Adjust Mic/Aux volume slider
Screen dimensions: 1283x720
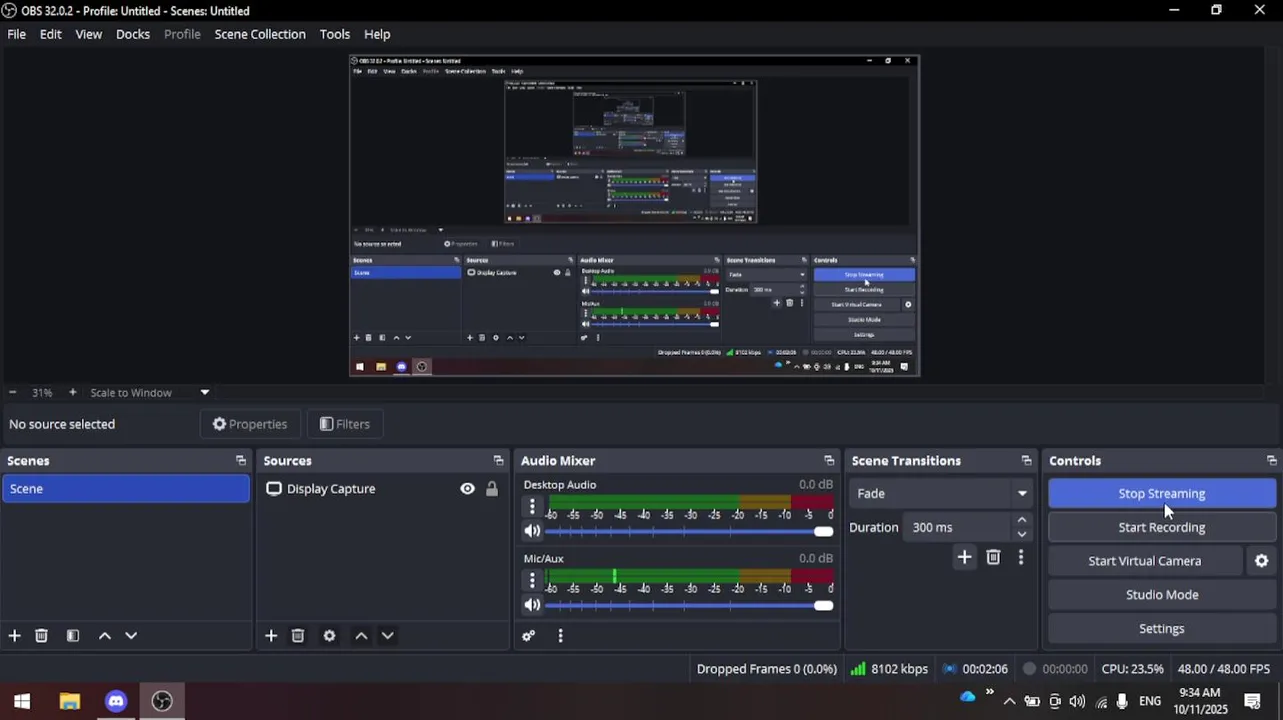coord(689,605)
